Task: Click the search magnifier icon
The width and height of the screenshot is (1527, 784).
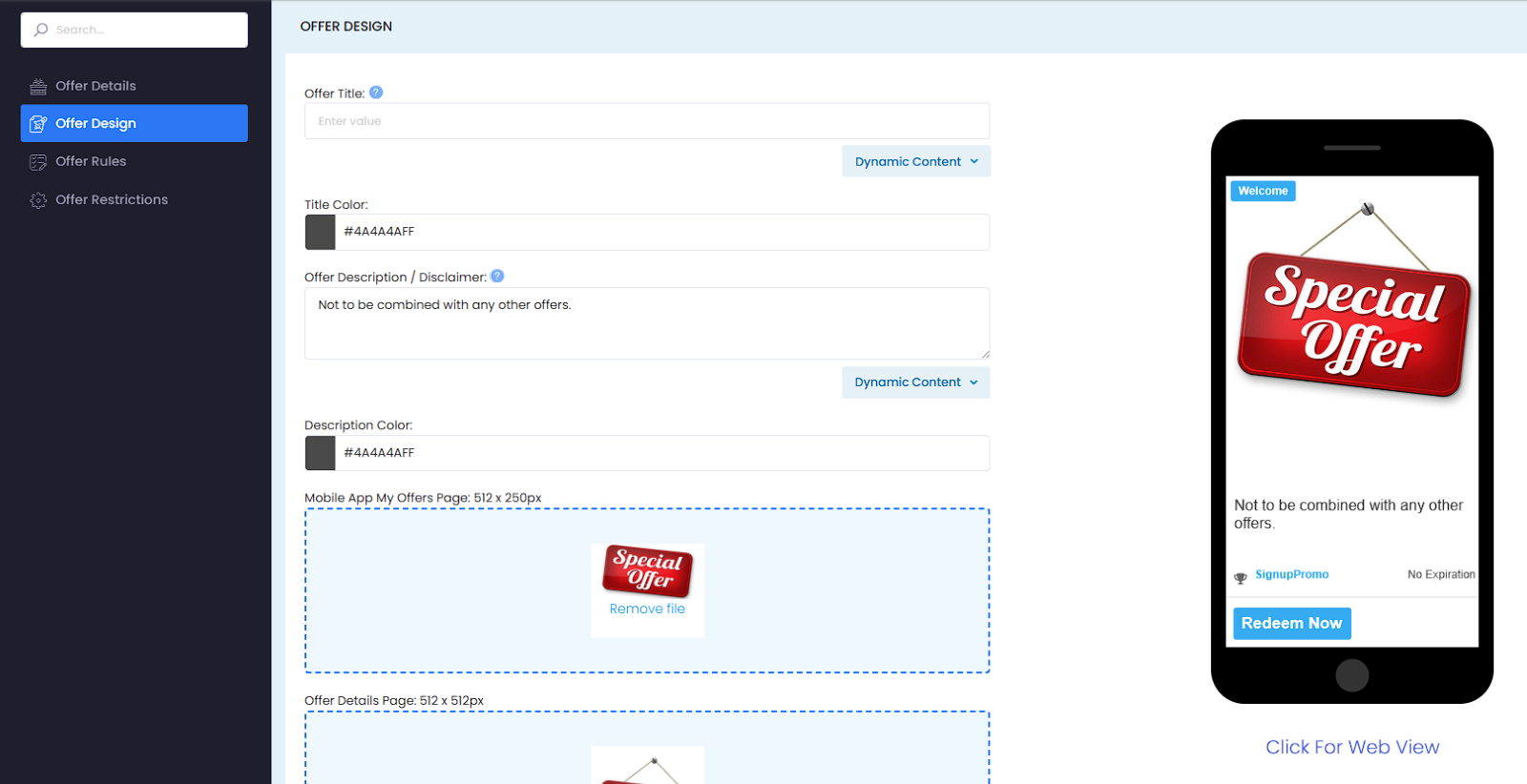Action: coord(41,30)
